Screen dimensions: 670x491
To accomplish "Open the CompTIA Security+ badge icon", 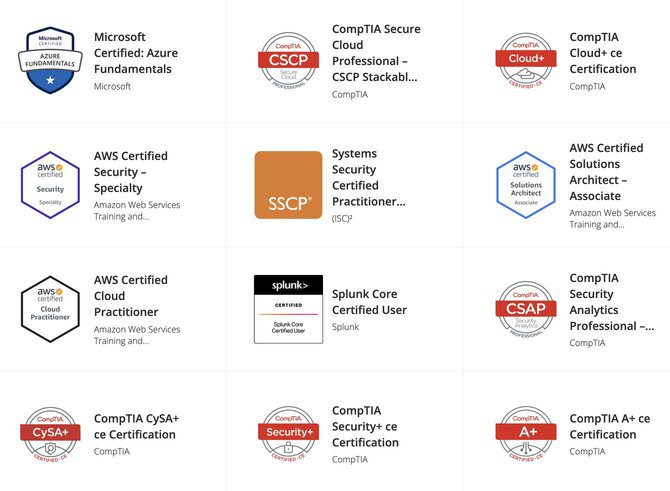I will pyautogui.click(x=288, y=434).
